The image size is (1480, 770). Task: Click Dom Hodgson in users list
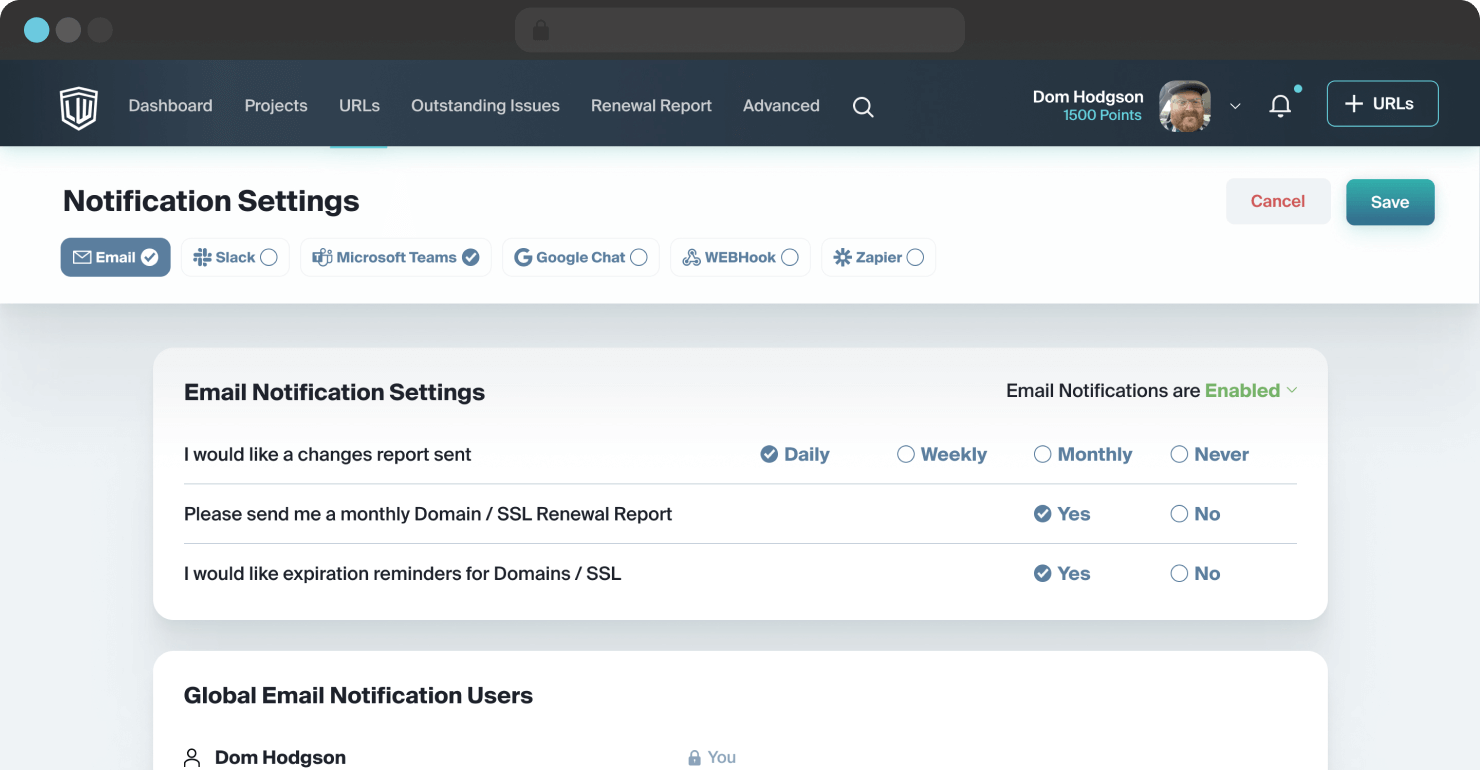(280, 757)
